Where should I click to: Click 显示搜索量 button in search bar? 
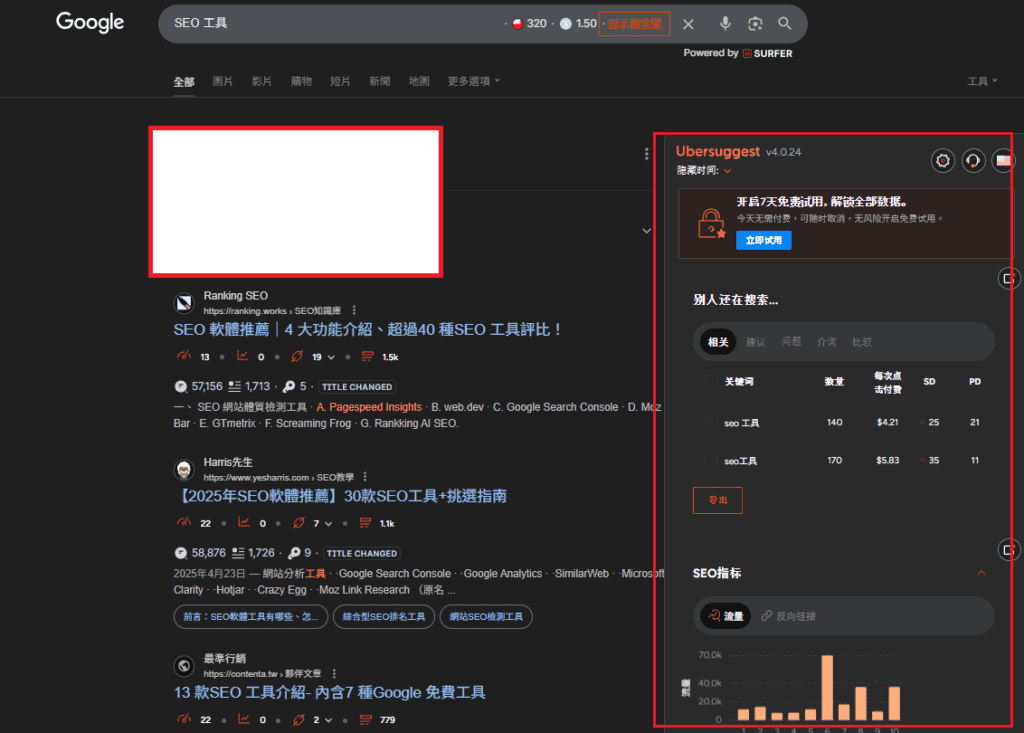click(634, 24)
